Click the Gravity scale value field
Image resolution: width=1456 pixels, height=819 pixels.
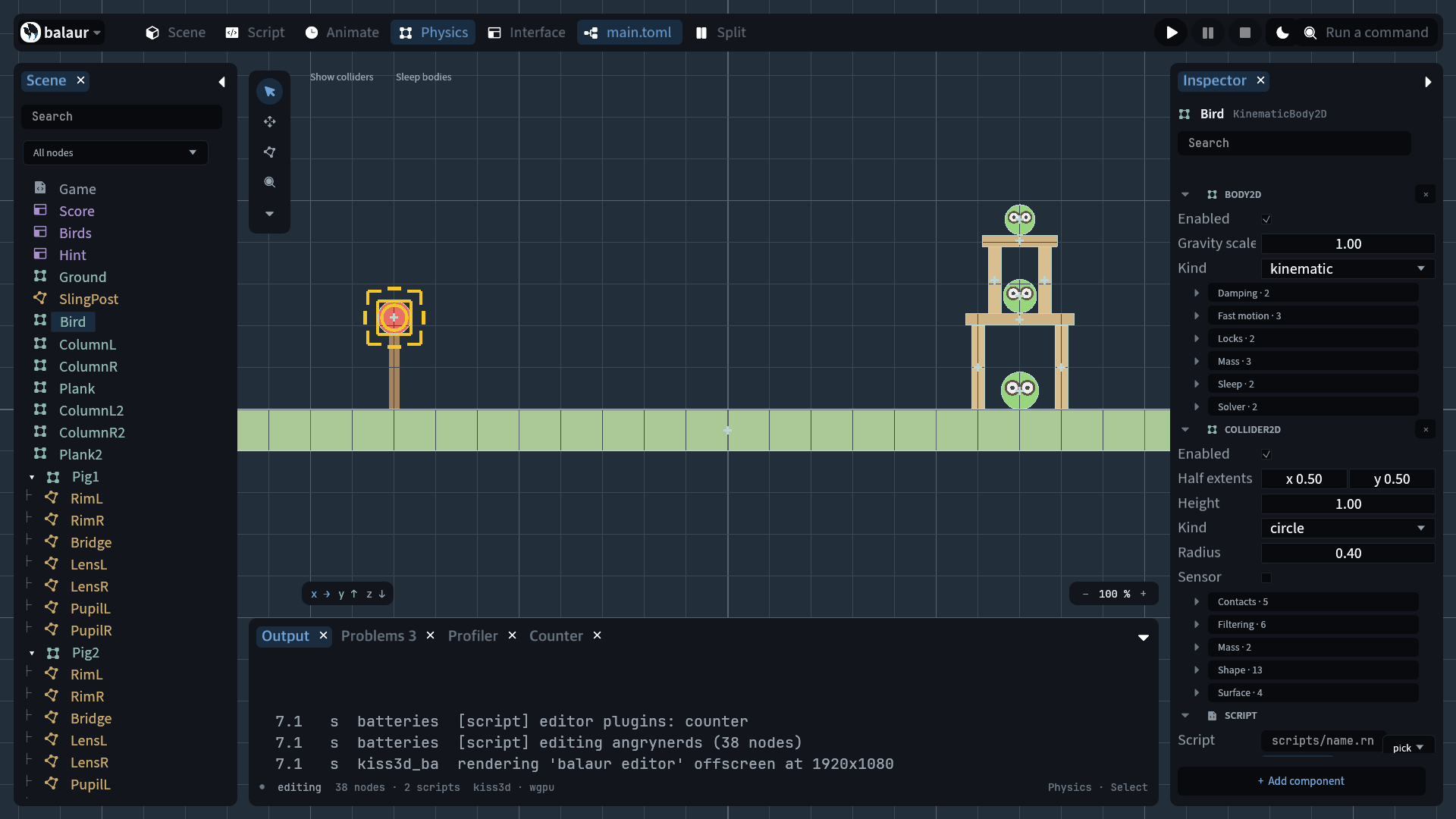(1348, 244)
